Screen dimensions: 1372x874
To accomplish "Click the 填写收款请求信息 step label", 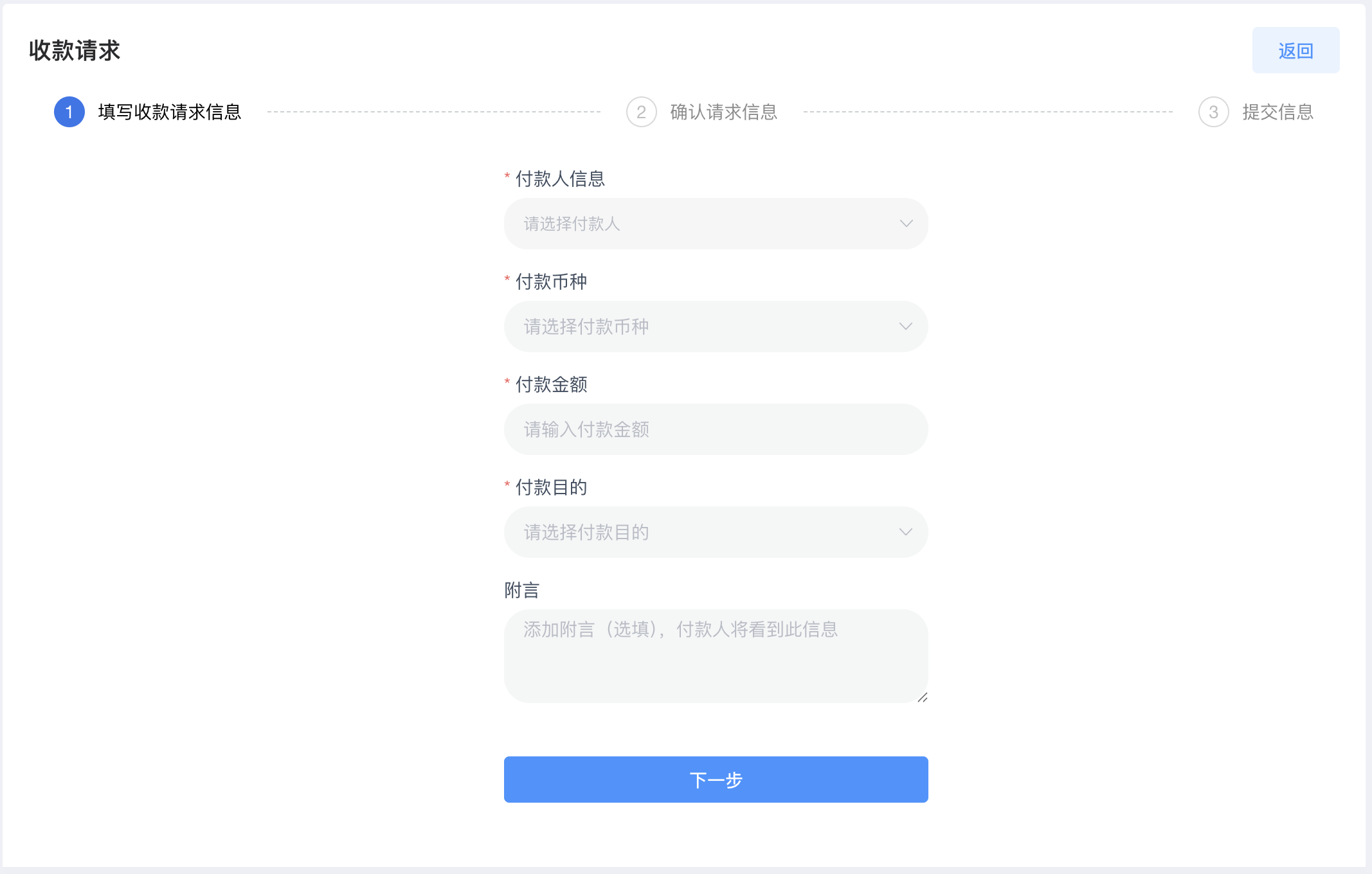I will (170, 112).
